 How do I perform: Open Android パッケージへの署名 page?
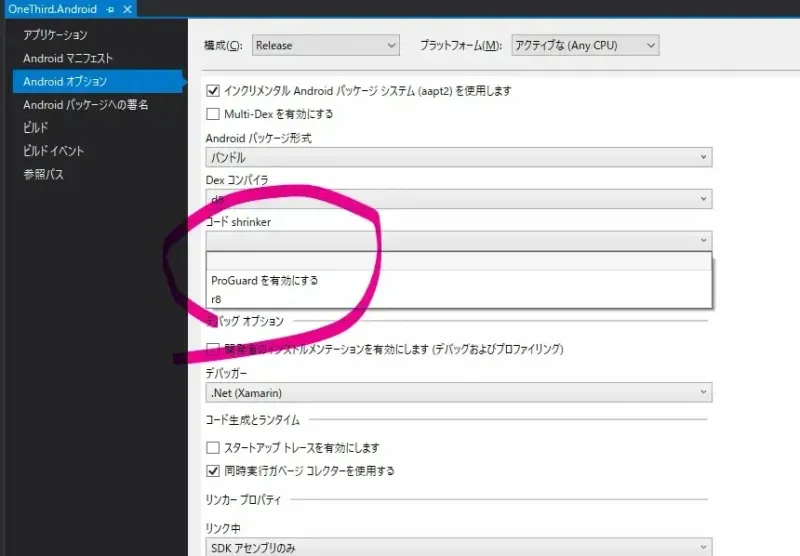click(x=86, y=104)
